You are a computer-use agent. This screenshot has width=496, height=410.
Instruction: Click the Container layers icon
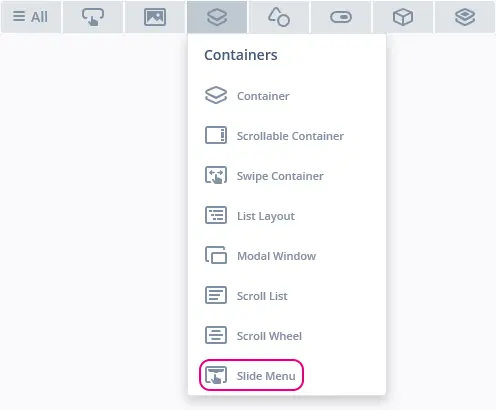click(216, 95)
